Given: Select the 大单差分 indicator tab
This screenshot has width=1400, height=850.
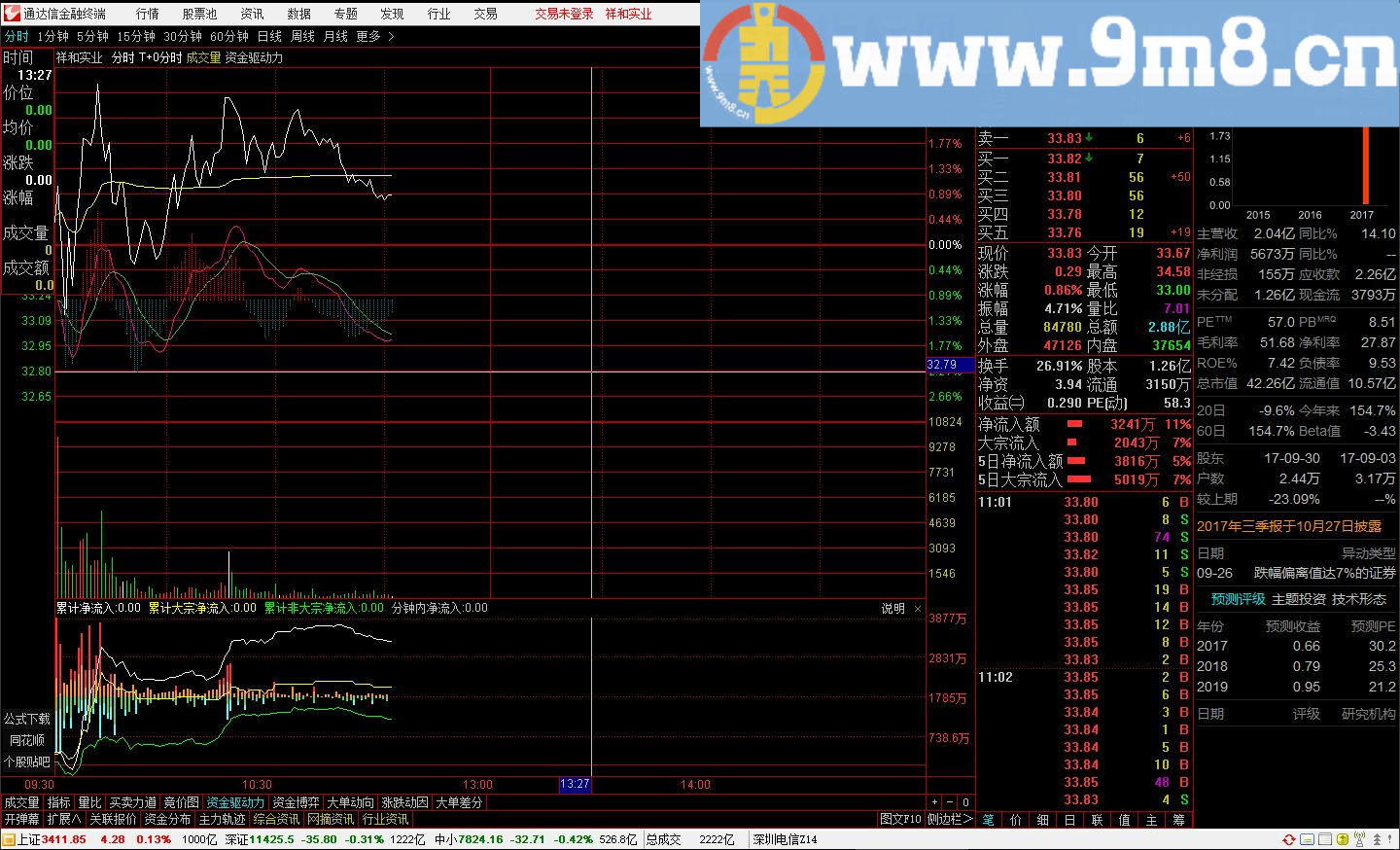Looking at the screenshot, I should click(x=459, y=802).
